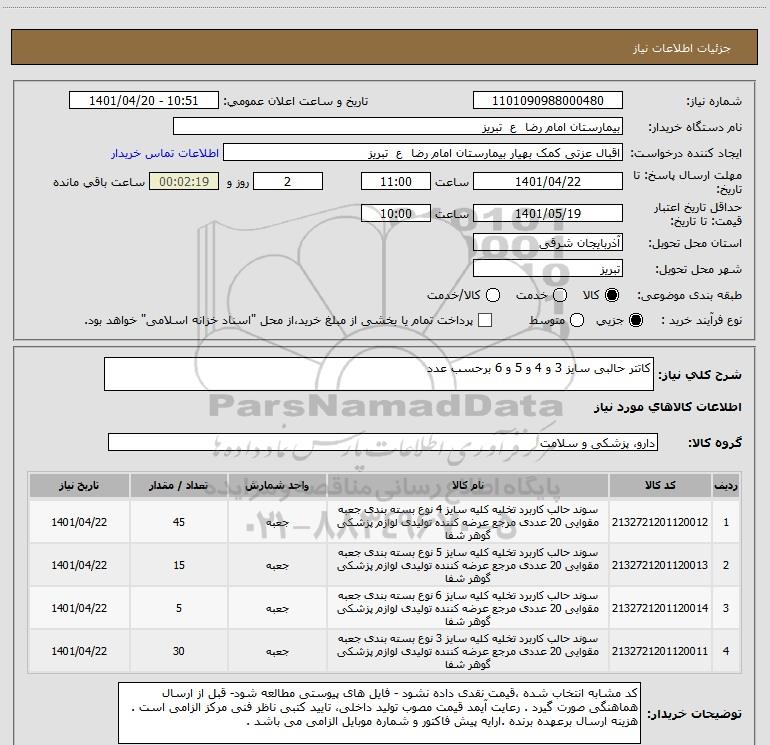Select the خدمت radio button
This screenshot has width=770, height=745.
(560, 295)
